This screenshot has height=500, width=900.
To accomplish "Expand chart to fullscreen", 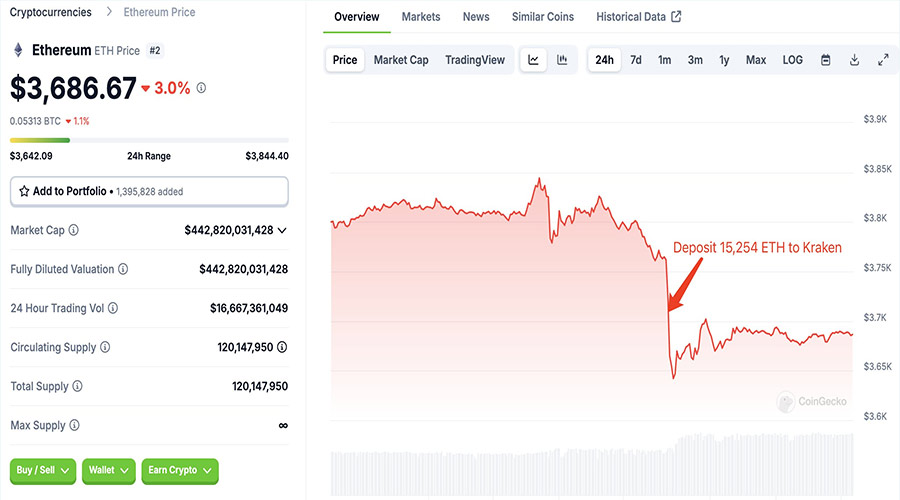I will 883,60.
